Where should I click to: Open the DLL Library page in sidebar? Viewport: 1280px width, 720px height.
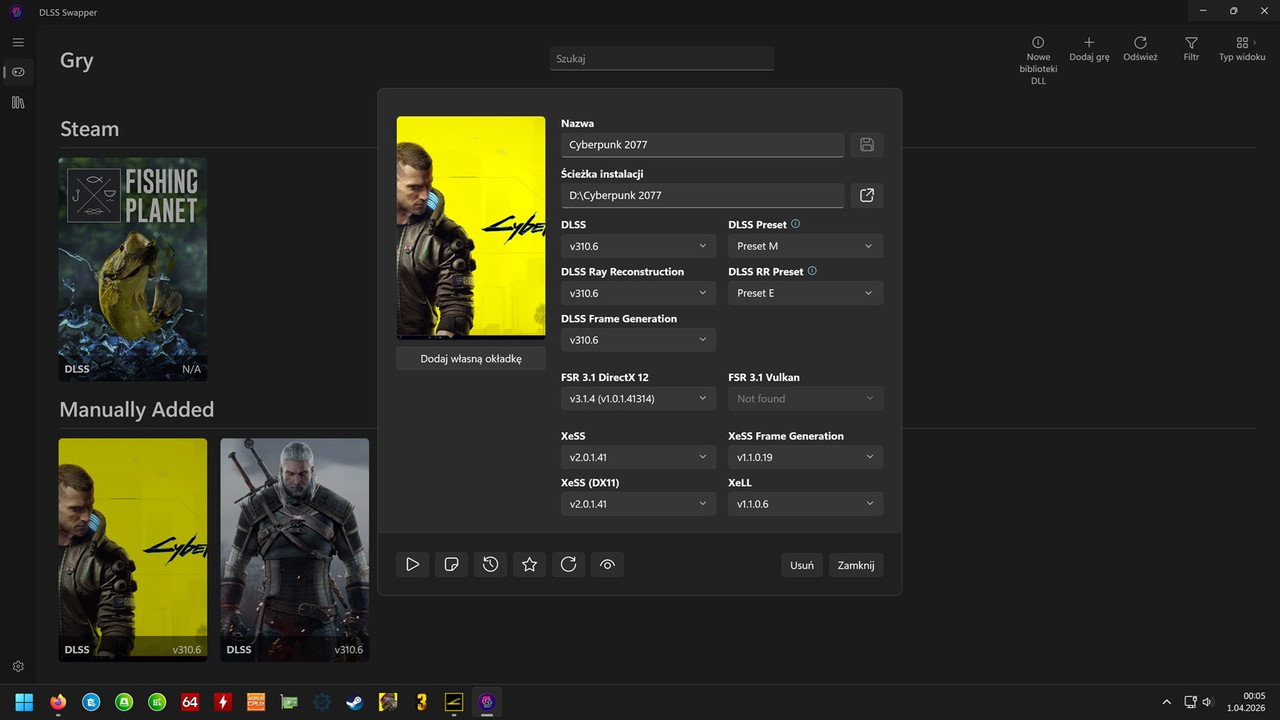pyautogui.click(x=18, y=102)
